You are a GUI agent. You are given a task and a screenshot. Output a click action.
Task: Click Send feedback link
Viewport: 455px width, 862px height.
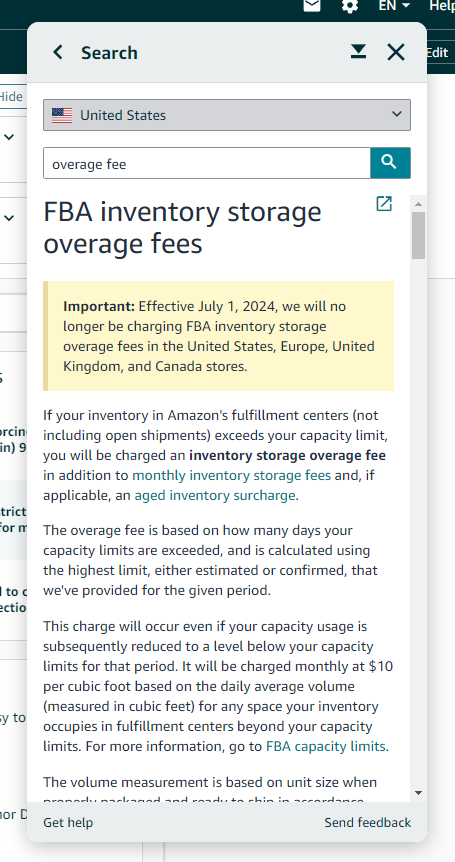coord(368,822)
